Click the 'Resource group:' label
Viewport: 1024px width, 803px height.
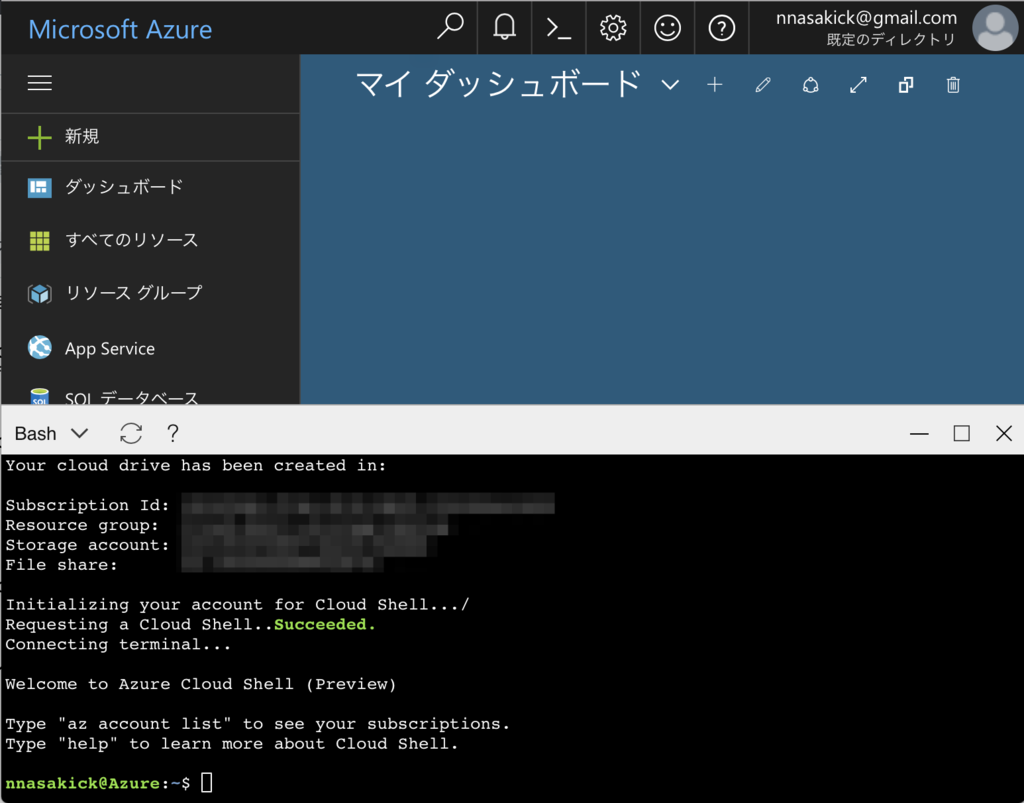(82, 525)
